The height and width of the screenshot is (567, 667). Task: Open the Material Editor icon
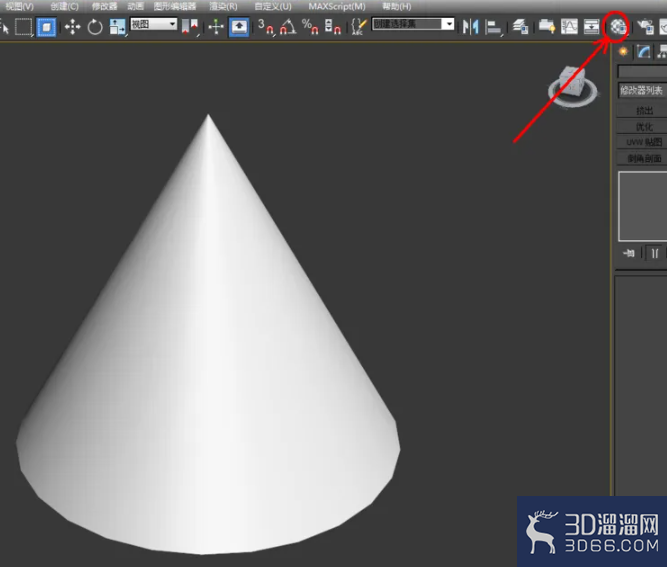click(x=617, y=27)
